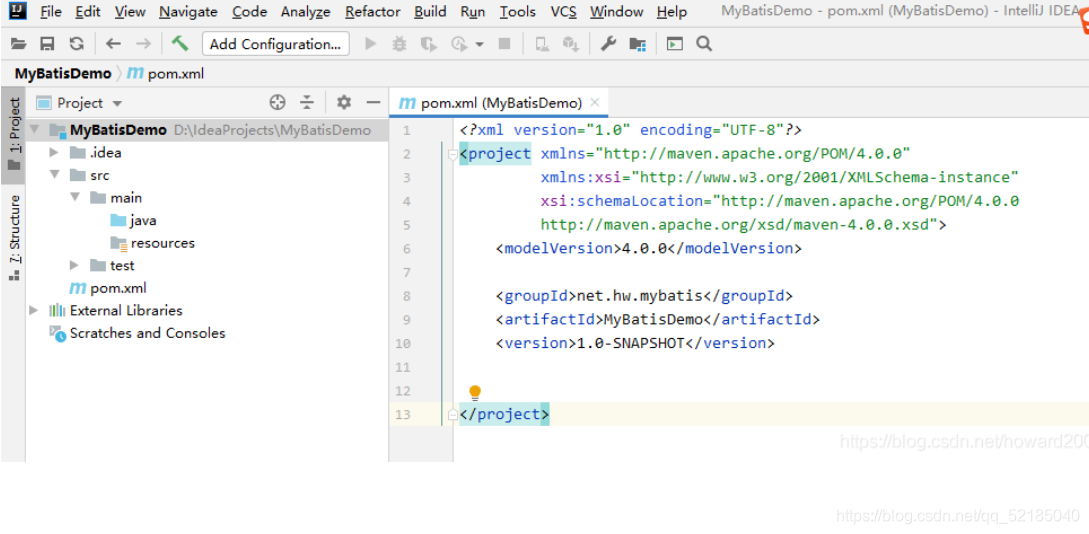This screenshot has height=534, width=1089.
Task: Click the Stop square icon
Action: click(505, 44)
